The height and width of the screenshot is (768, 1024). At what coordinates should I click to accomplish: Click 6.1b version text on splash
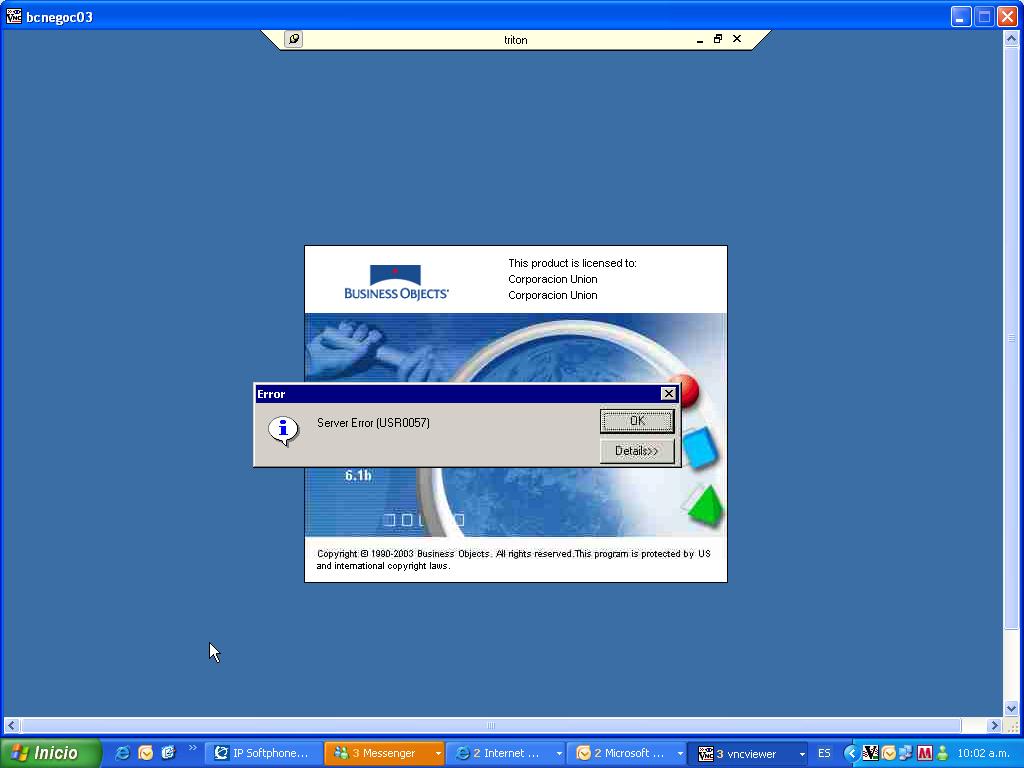359,475
